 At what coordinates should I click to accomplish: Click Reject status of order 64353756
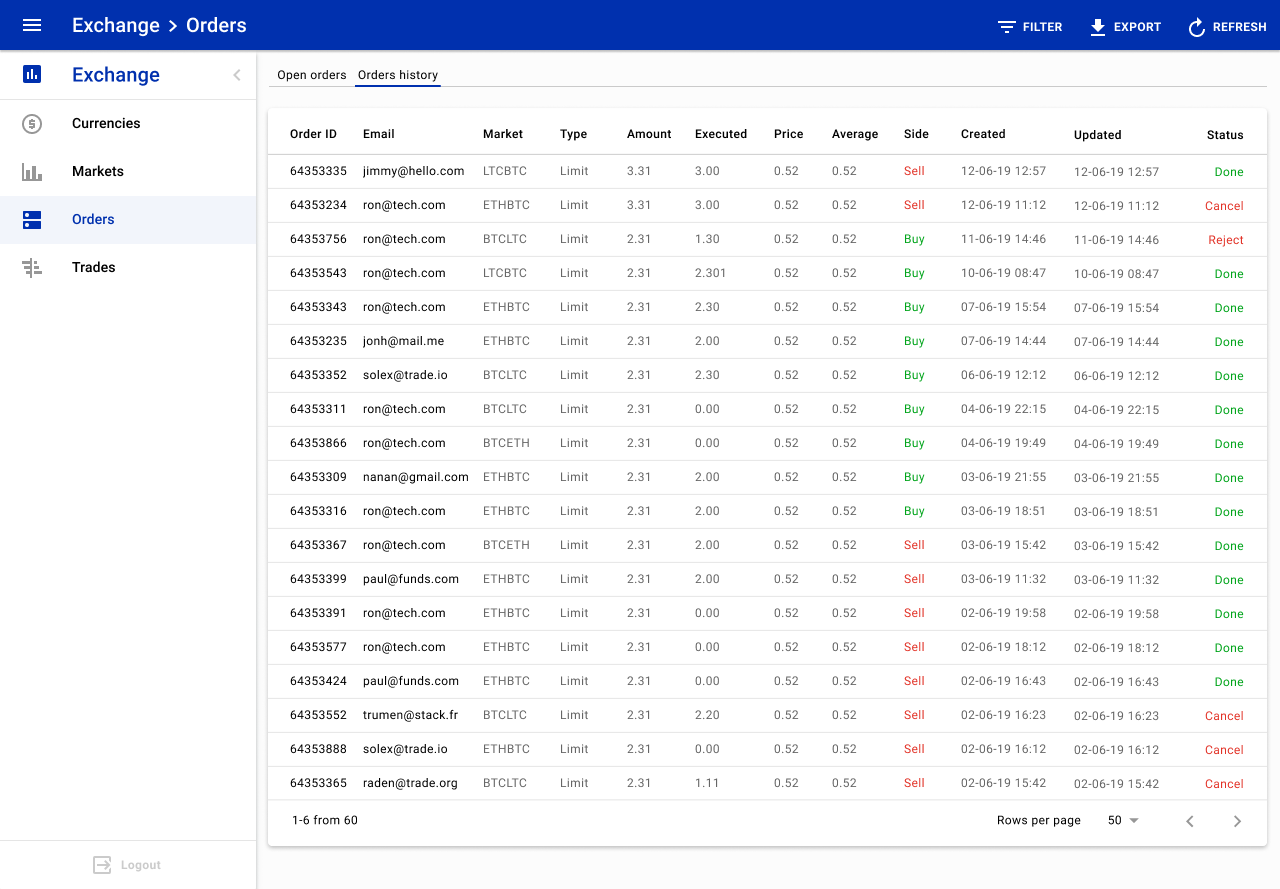click(x=1226, y=240)
